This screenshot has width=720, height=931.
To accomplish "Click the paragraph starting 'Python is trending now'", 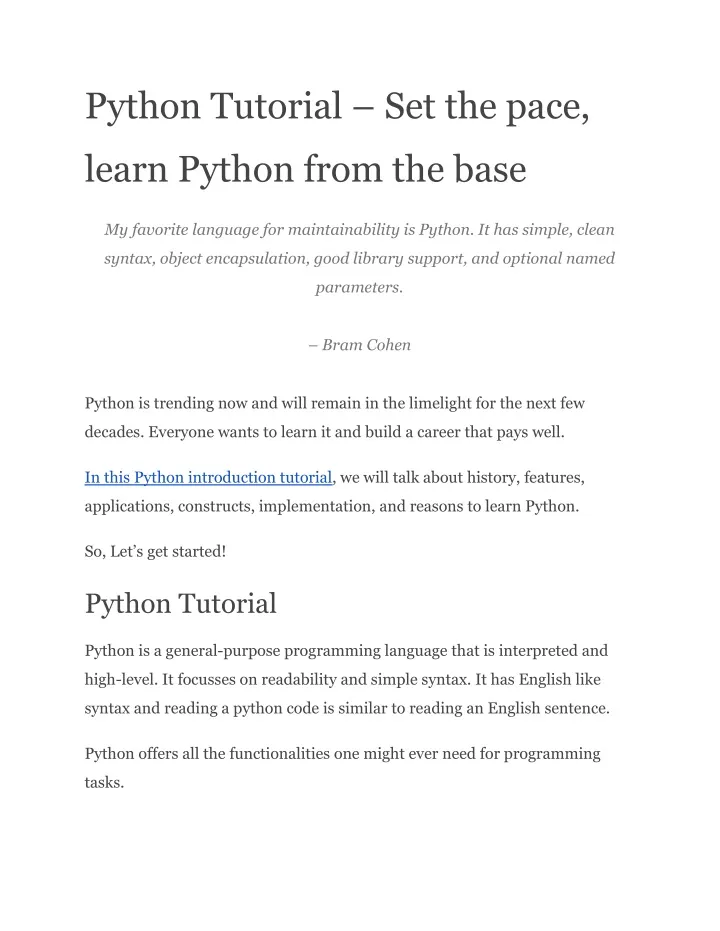I will coord(335,417).
